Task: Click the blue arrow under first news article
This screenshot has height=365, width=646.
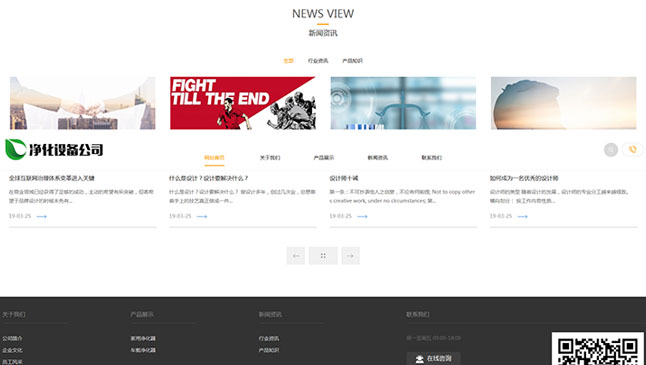Action: [x=42, y=216]
